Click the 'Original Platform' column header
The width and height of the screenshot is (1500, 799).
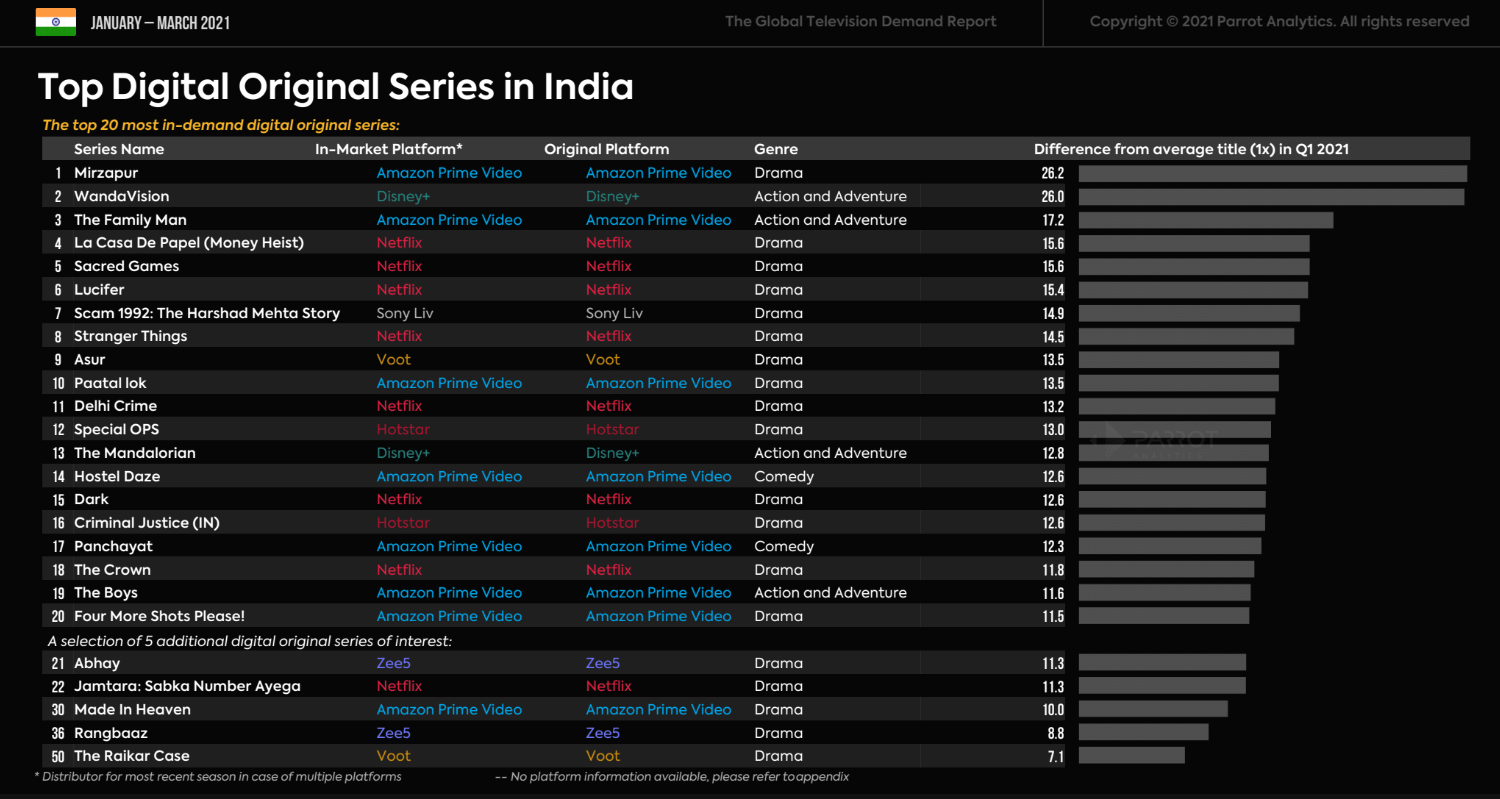click(x=607, y=149)
